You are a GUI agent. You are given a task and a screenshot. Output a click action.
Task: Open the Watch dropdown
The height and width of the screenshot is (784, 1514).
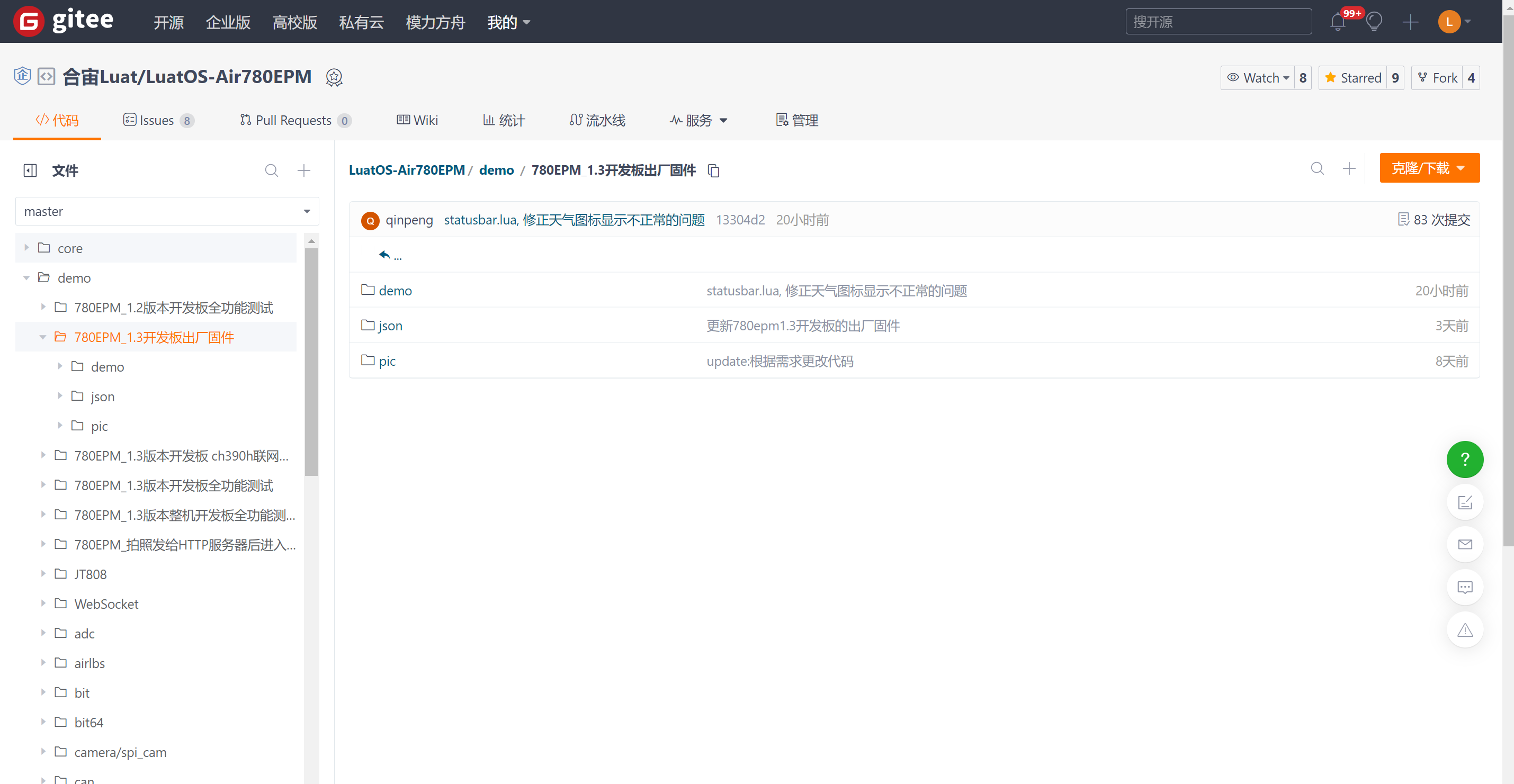click(1258, 78)
